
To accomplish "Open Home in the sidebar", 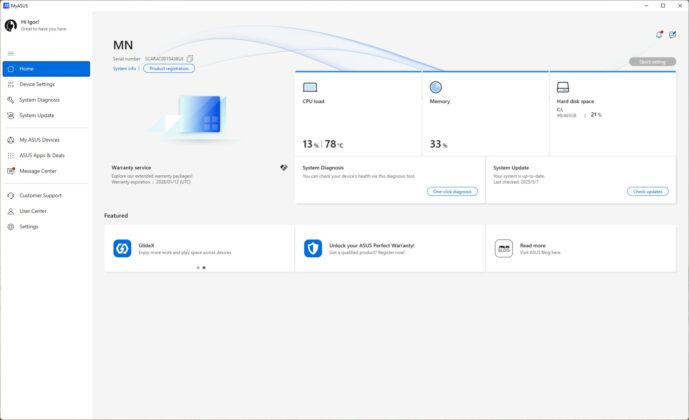I will pos(46,69).
